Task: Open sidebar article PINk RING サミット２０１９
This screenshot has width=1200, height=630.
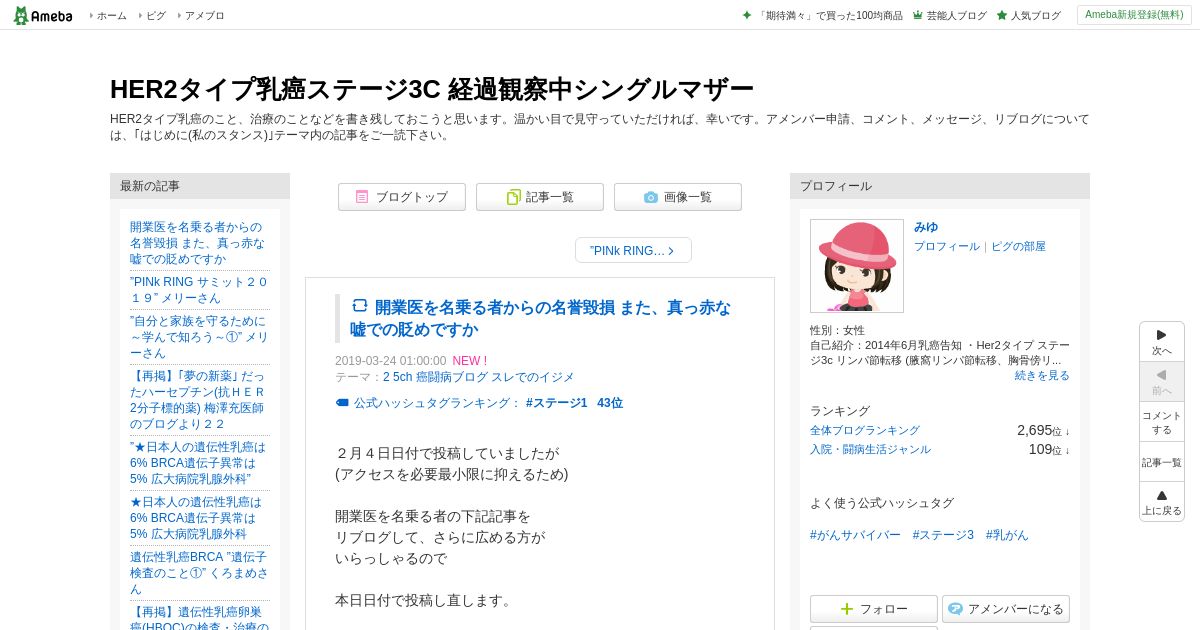Action: pyautogui.click(x=199, y=290)
